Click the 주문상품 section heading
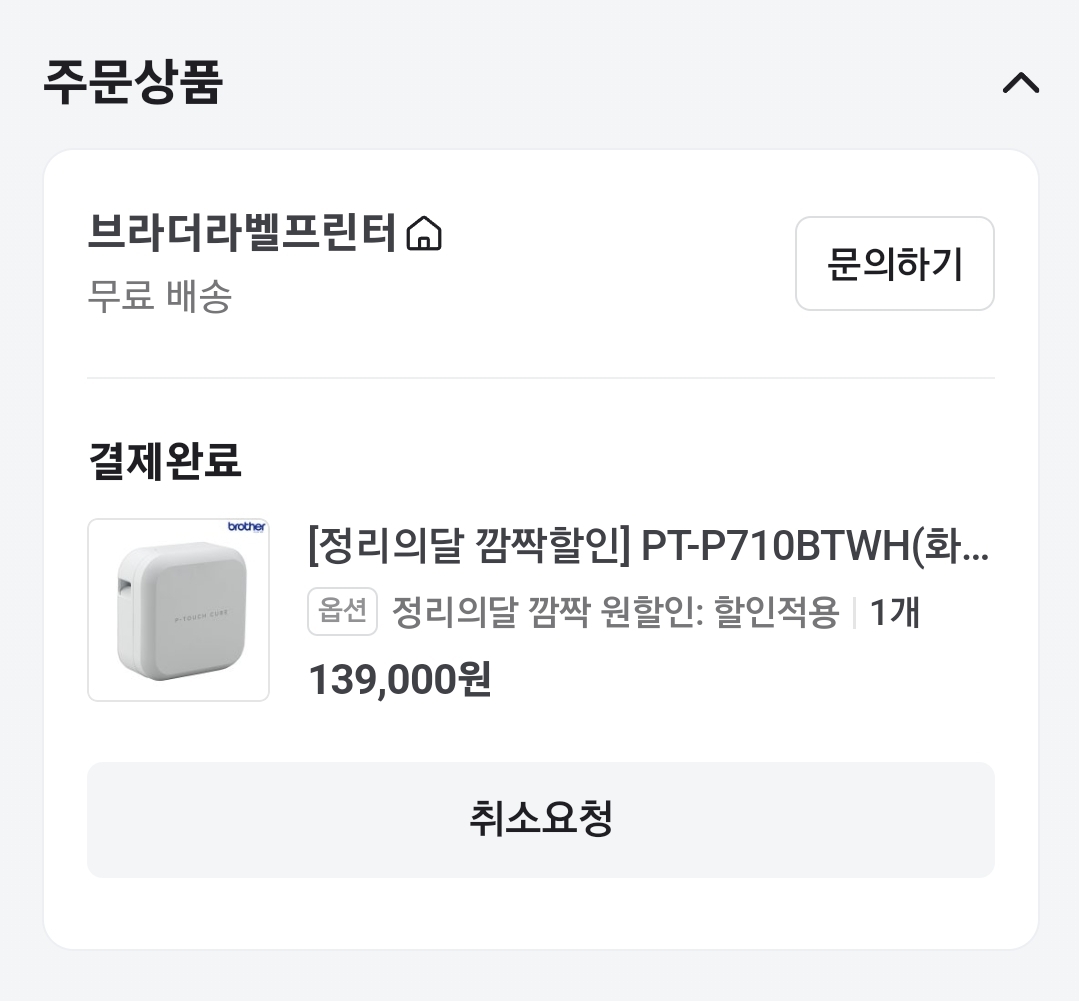The image size is (1079, 1001). pyautogui.click(x=132, y=83)
